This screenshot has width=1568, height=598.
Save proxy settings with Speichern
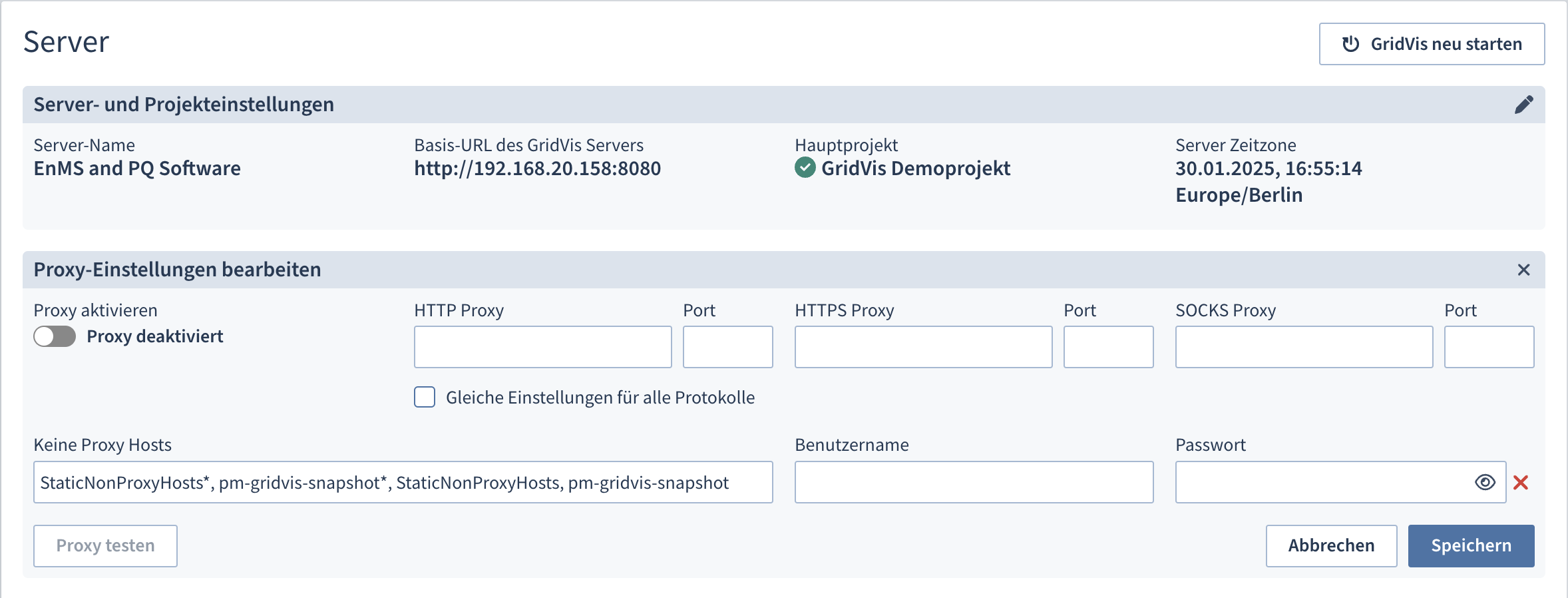1471,546
